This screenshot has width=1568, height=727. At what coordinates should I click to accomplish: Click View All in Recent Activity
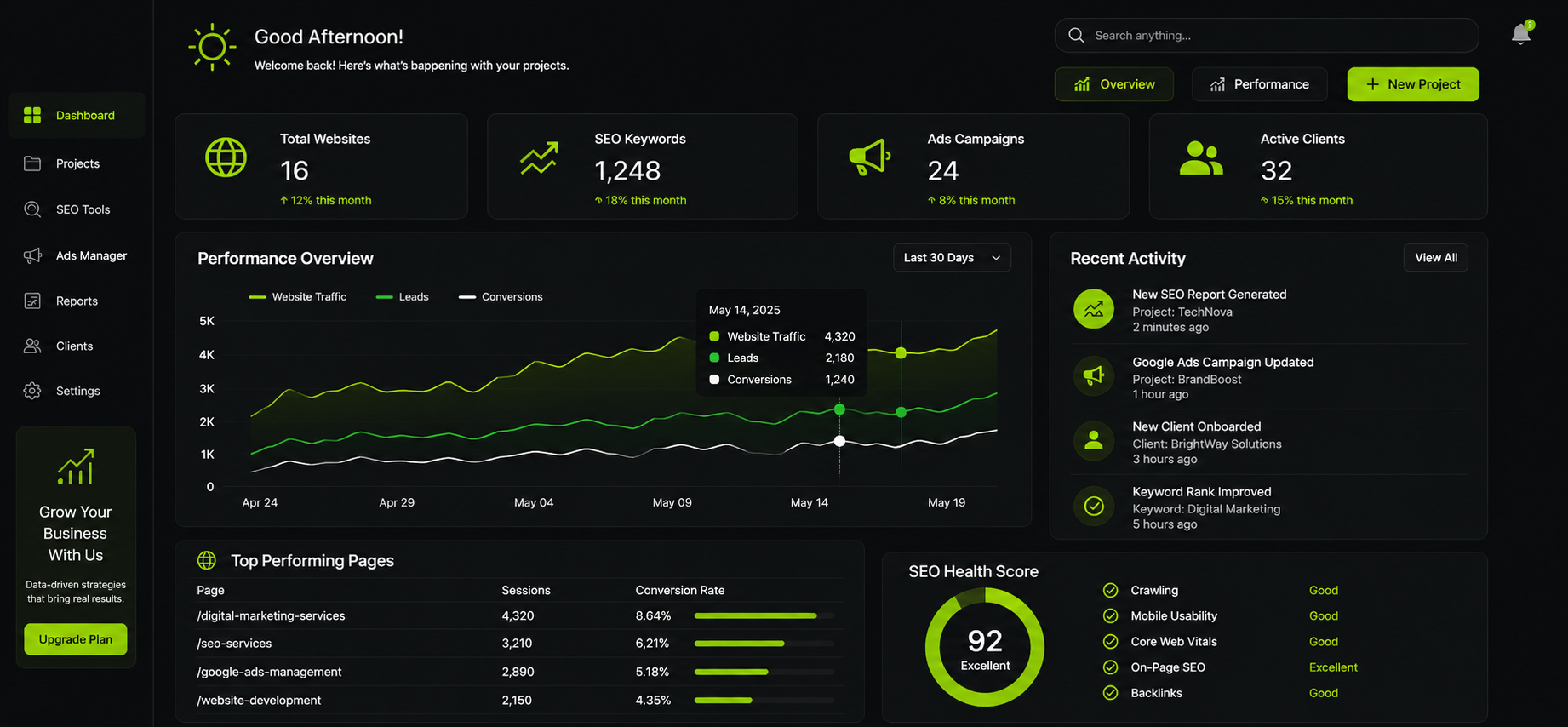click(x=1435, y=258)
